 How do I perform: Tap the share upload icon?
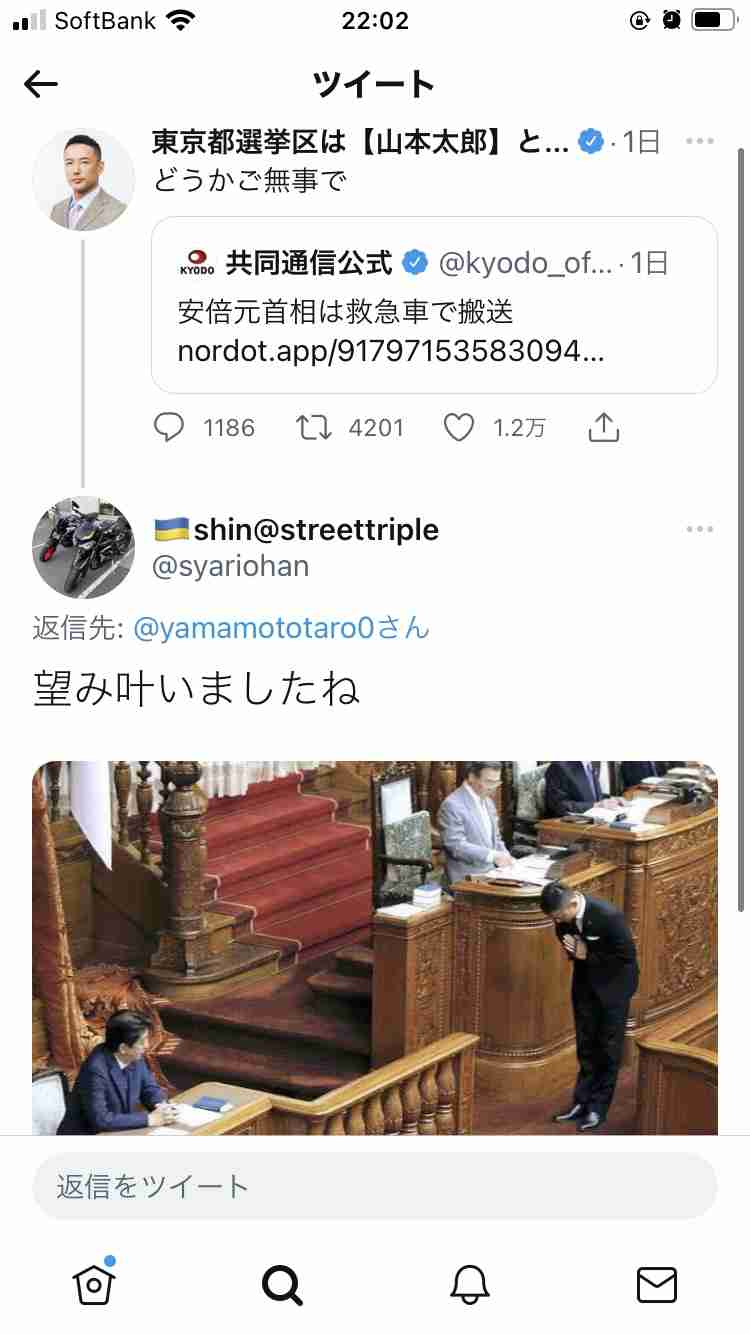604,427
